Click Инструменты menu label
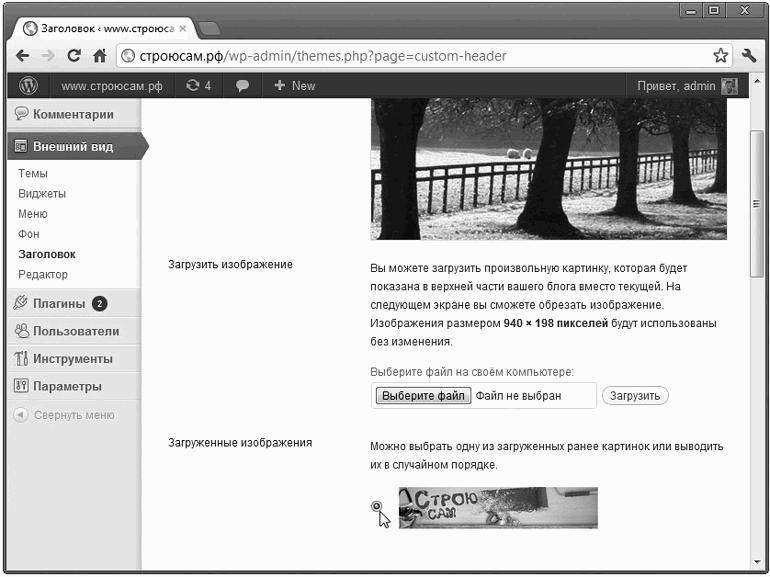Screen dimensions: 770x577 click(x=73, y=359)
